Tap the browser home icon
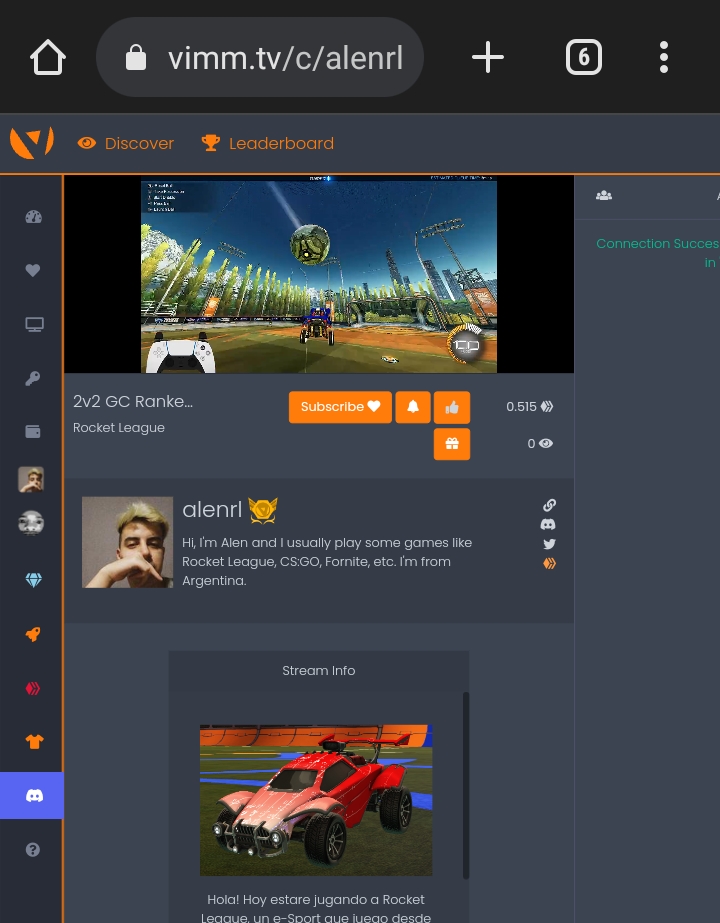 pyautogui.click(x=48, y=57)
